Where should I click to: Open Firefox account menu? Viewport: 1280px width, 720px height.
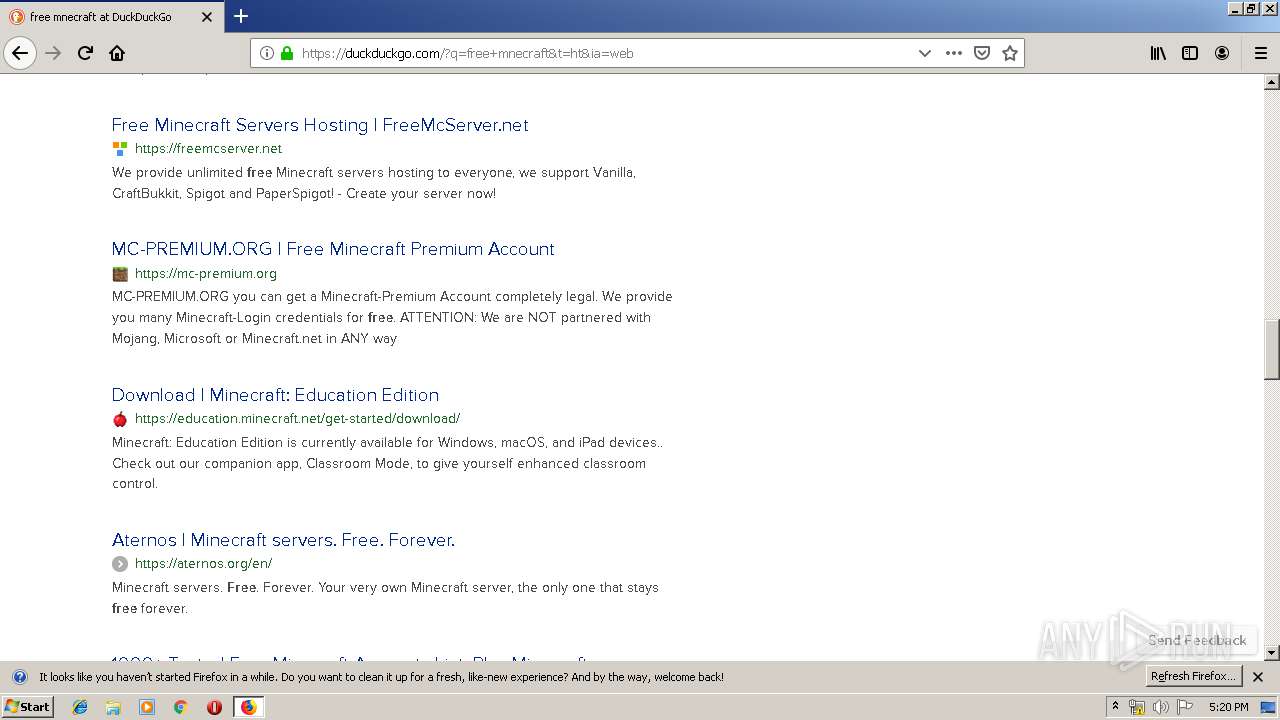1222,53
